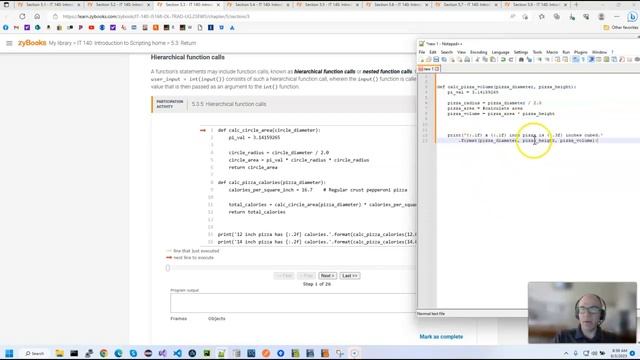Show hidden system tray icons

tap(566, 353)
